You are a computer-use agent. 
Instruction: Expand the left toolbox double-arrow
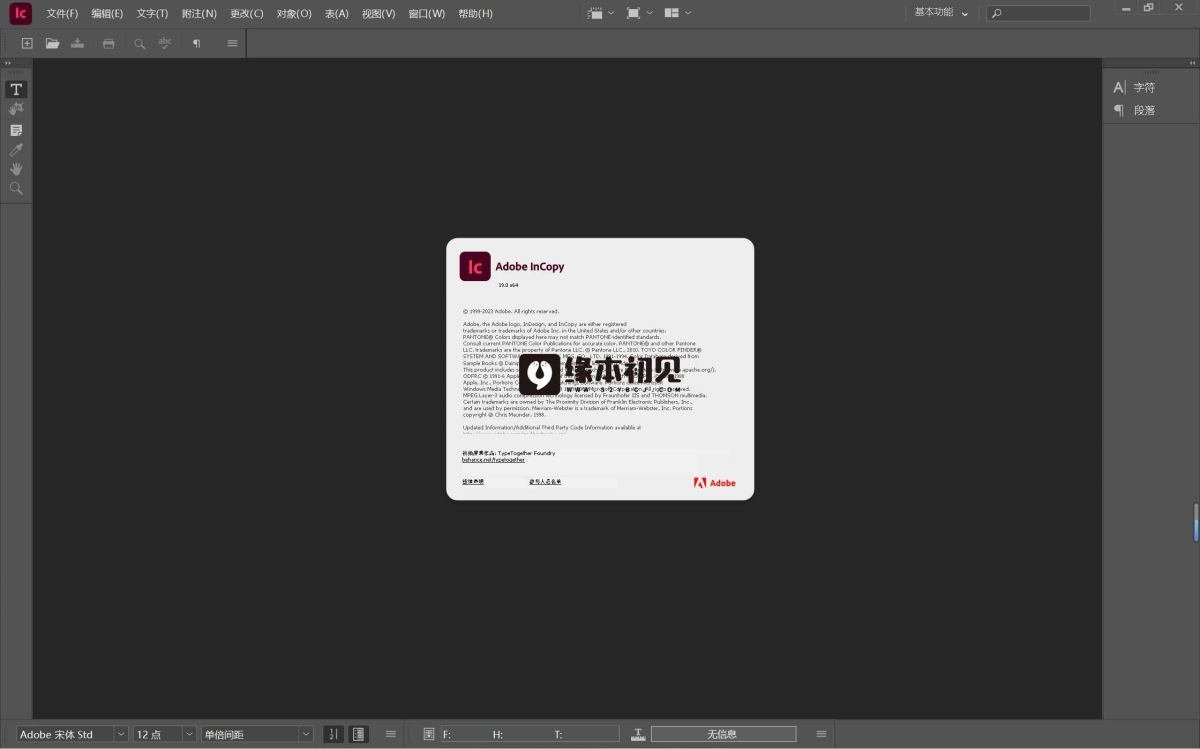8,62
